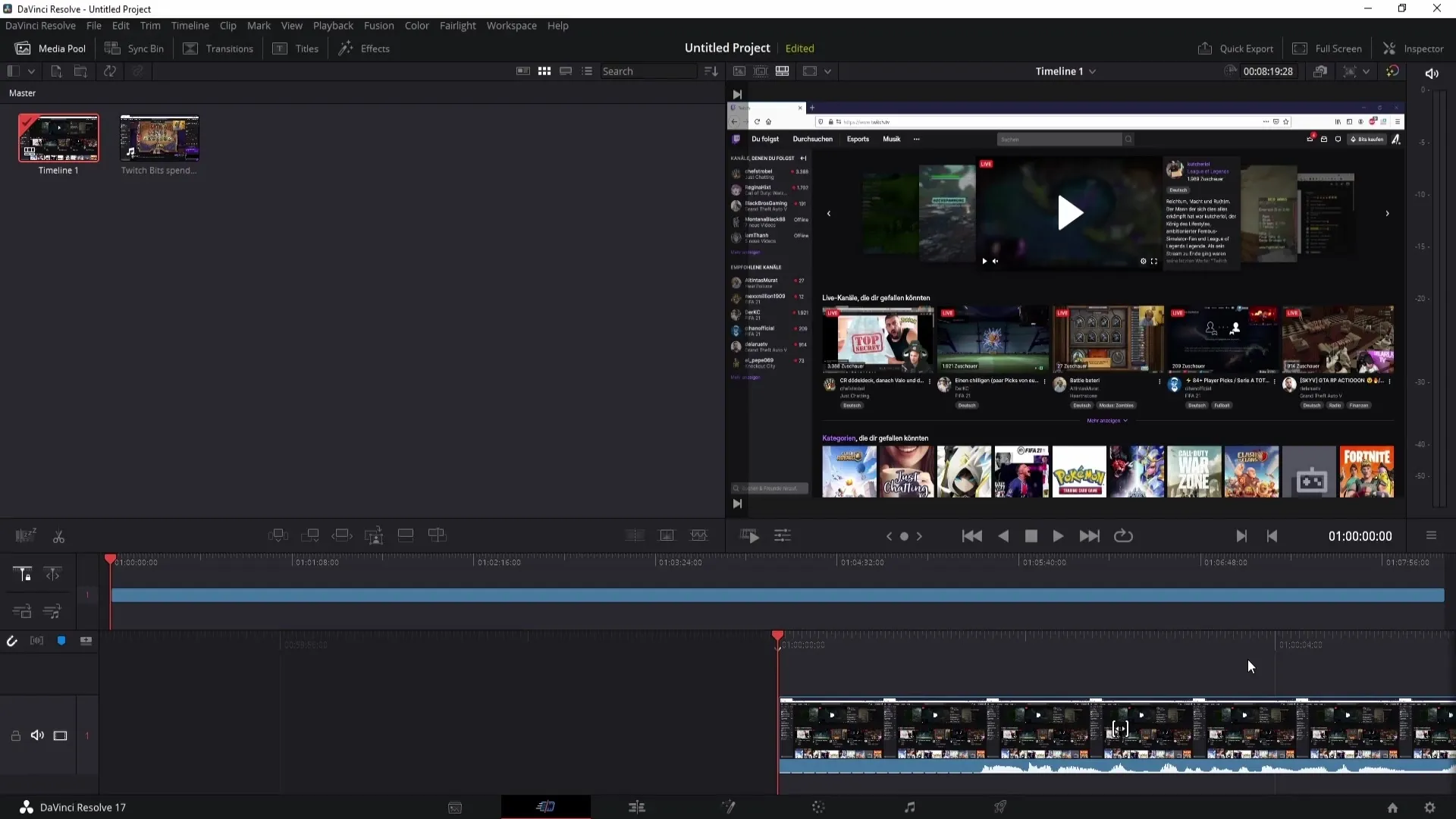Screen dimensions: 1456x819
Task: Open the File menu
Action: 94,26
